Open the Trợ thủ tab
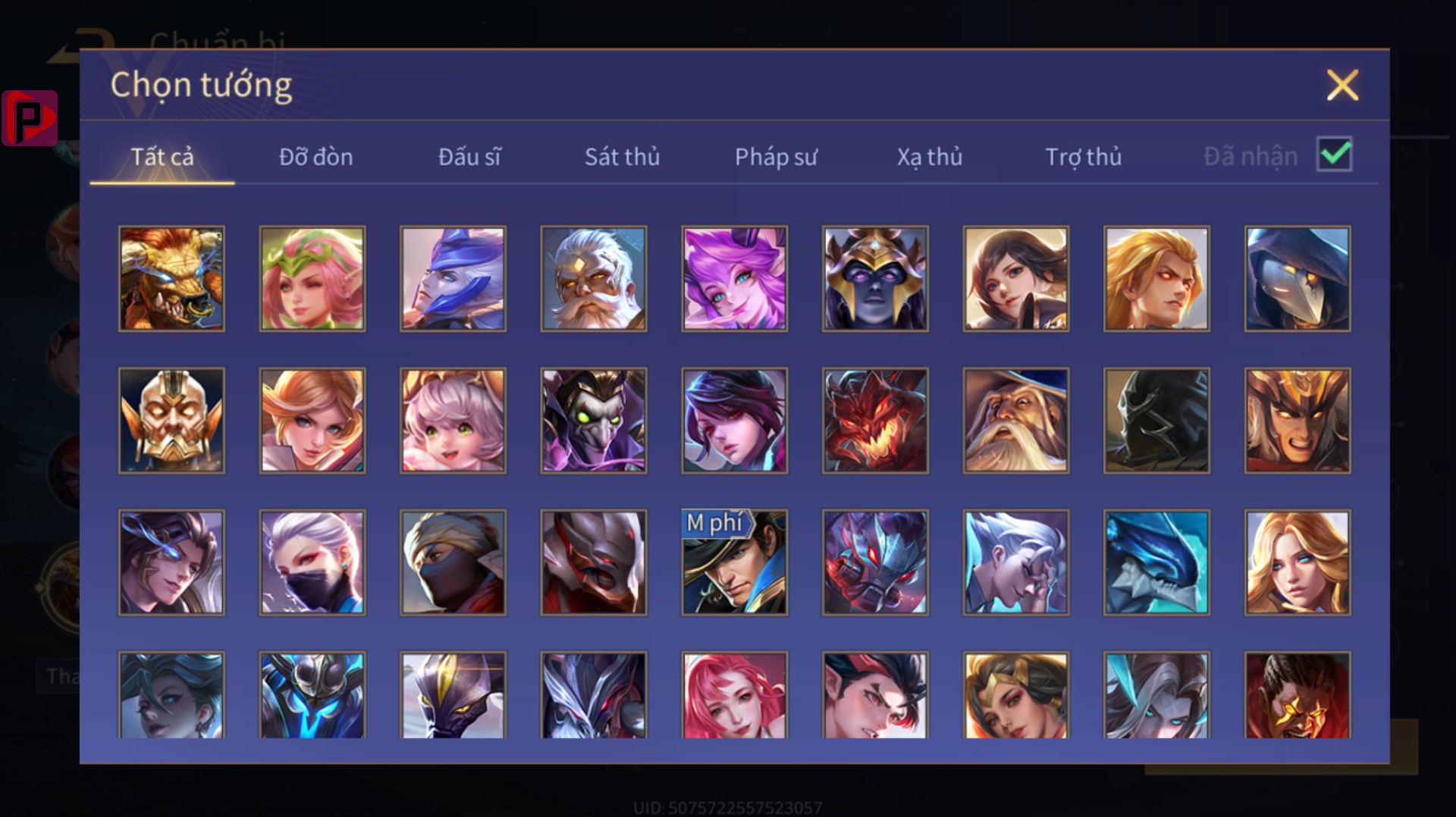1456x817 pixels. point(1083,157)
